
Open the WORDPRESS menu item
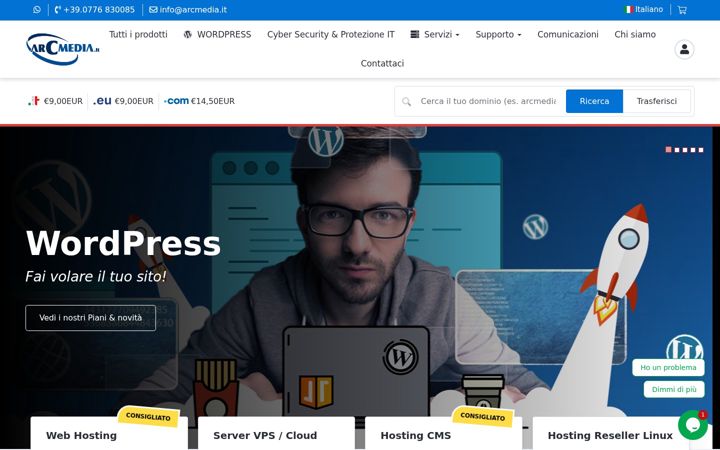tap(217, 34)
